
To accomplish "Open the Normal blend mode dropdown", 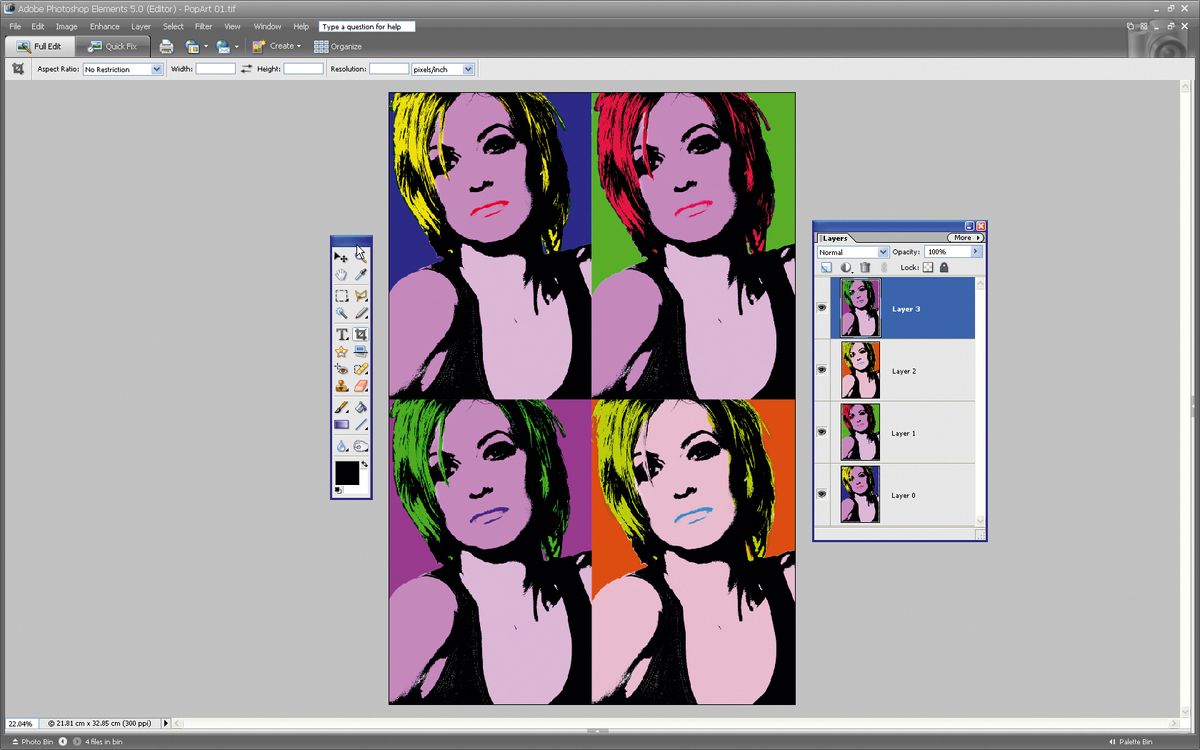I will pos(882,252).
